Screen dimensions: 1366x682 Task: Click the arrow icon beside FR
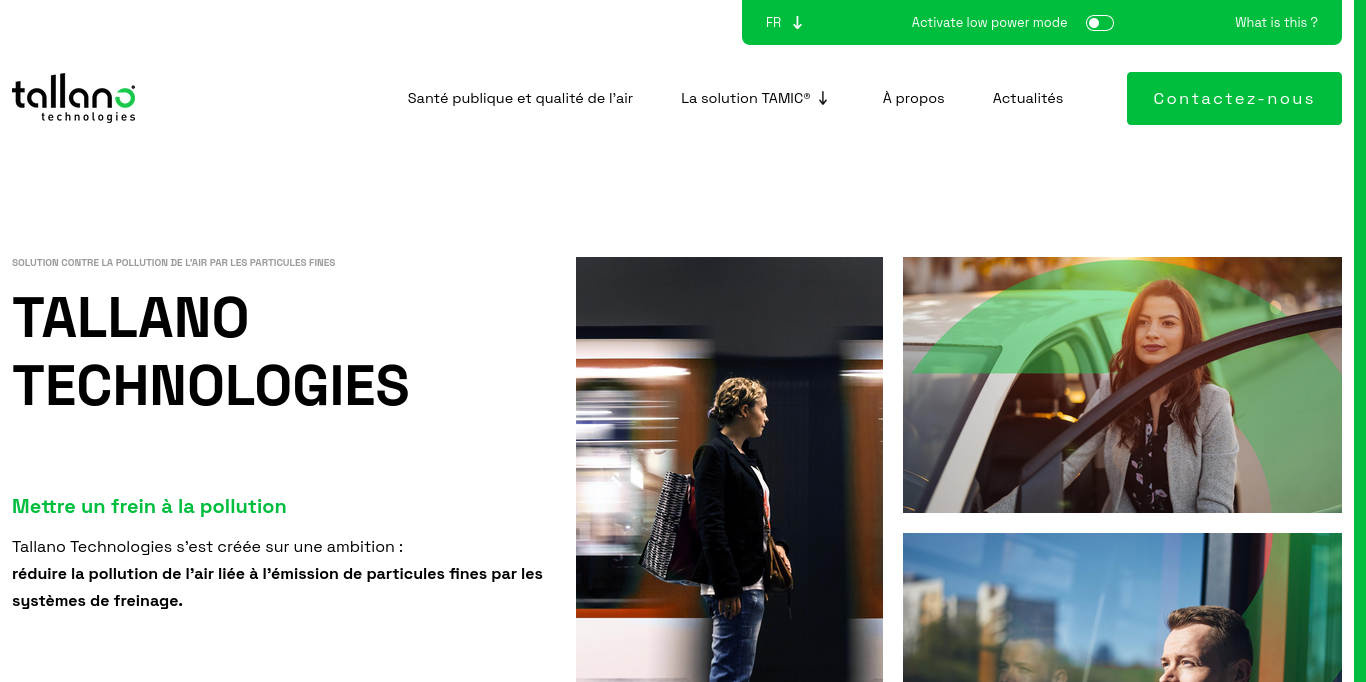797,23
